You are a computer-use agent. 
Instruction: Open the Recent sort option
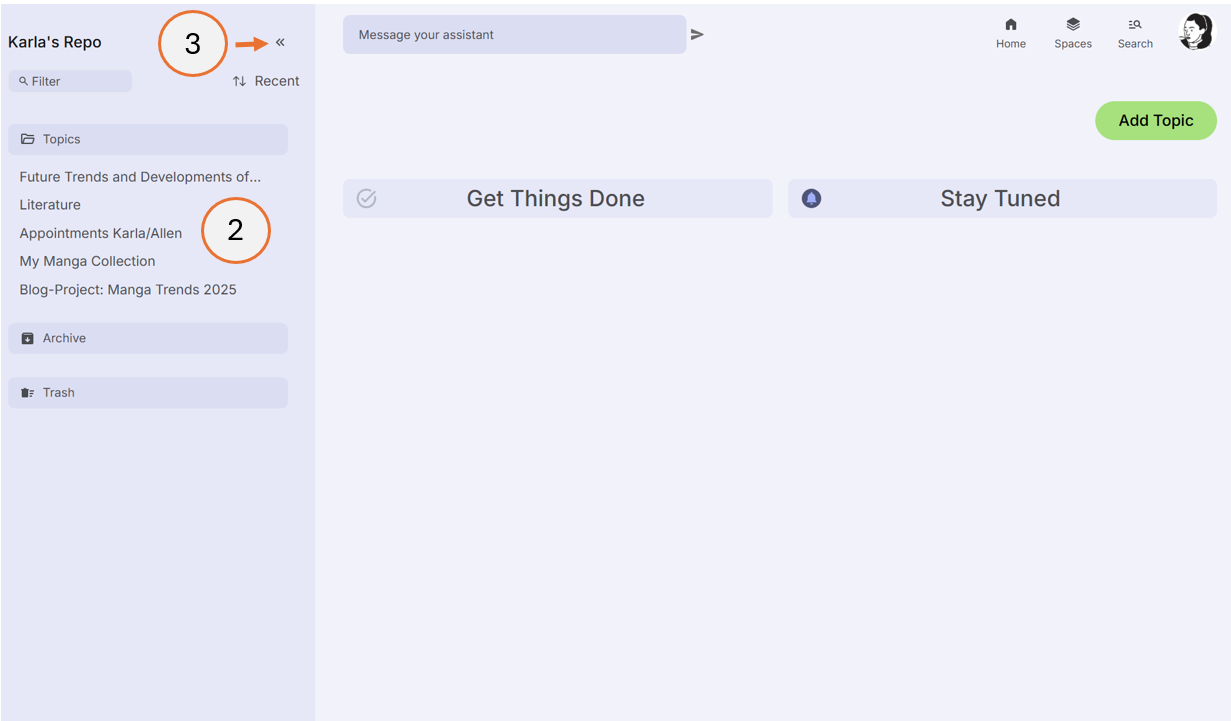[x=265, y=81]
